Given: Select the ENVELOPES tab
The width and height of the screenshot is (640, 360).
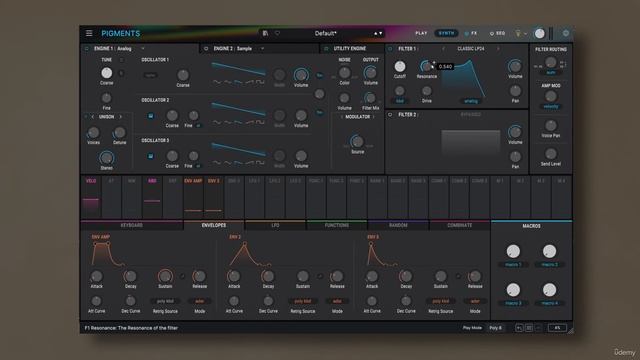Looking at the screenshot, I should (214, 225).
